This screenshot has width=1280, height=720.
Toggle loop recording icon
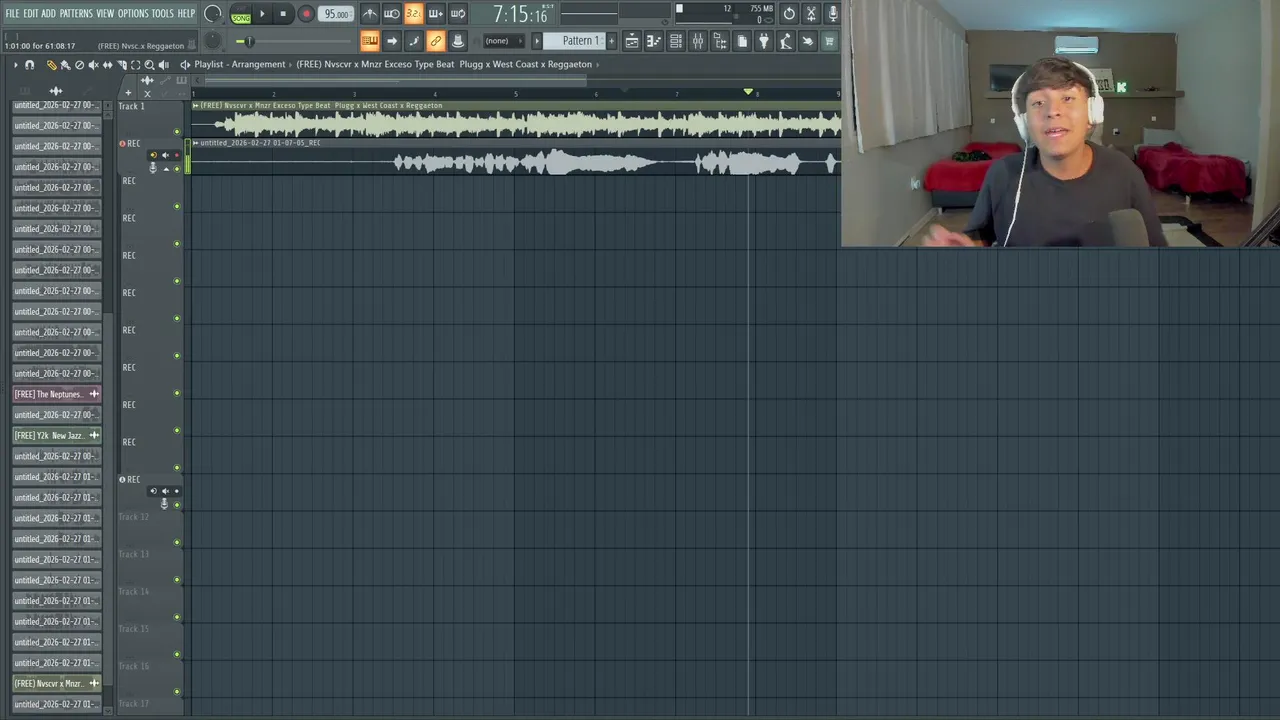[457, 14]
